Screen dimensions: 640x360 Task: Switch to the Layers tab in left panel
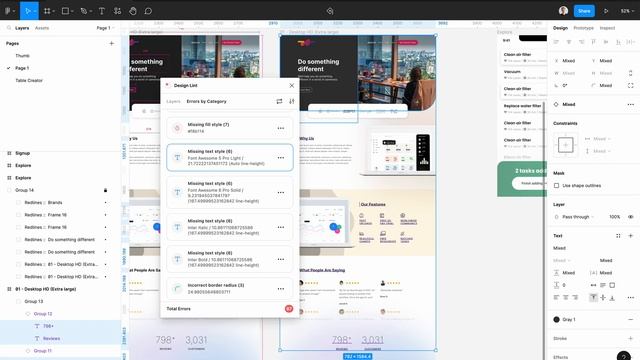pos(22,28)
